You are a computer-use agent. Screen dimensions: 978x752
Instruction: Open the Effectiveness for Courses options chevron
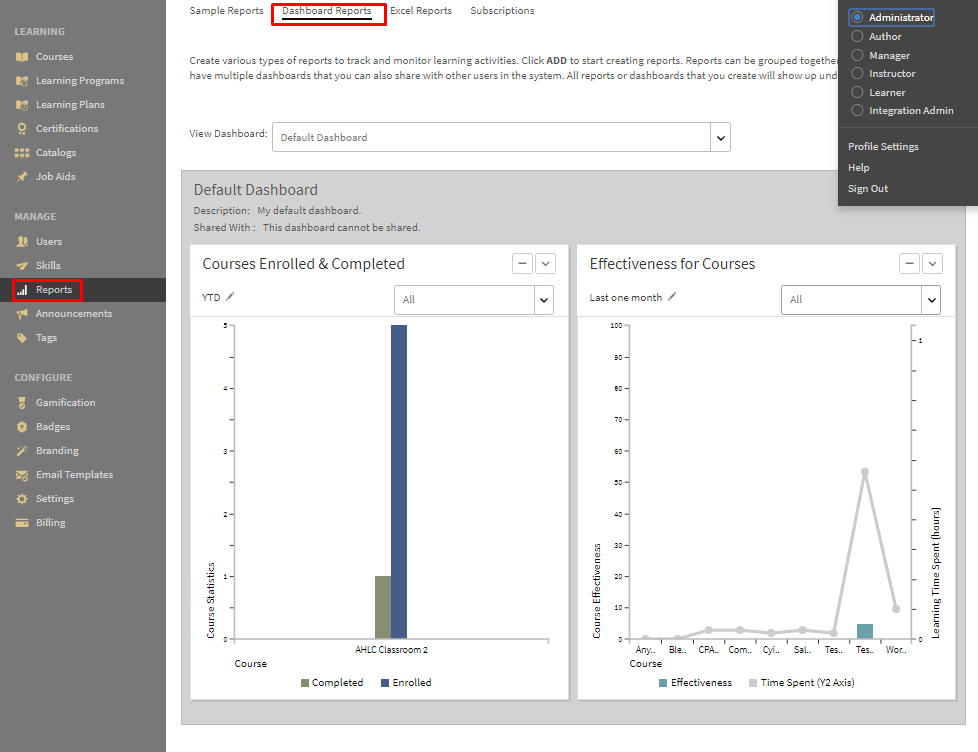tap(932, 264)
